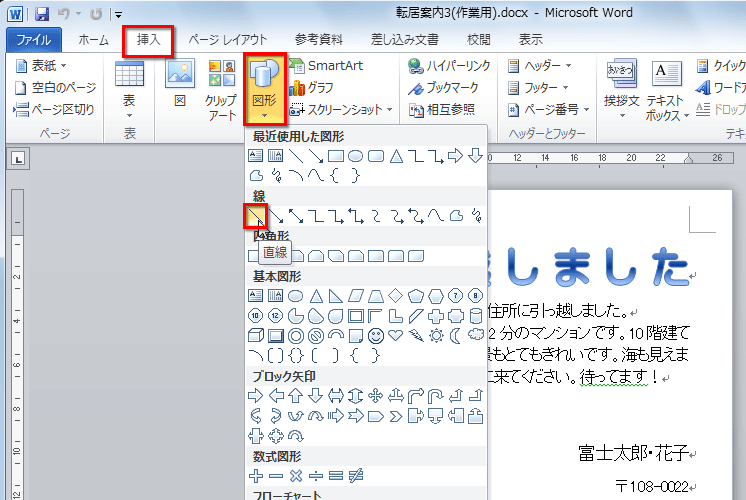
Task: Insert a 図 picture from file
Action: (180, 83)
